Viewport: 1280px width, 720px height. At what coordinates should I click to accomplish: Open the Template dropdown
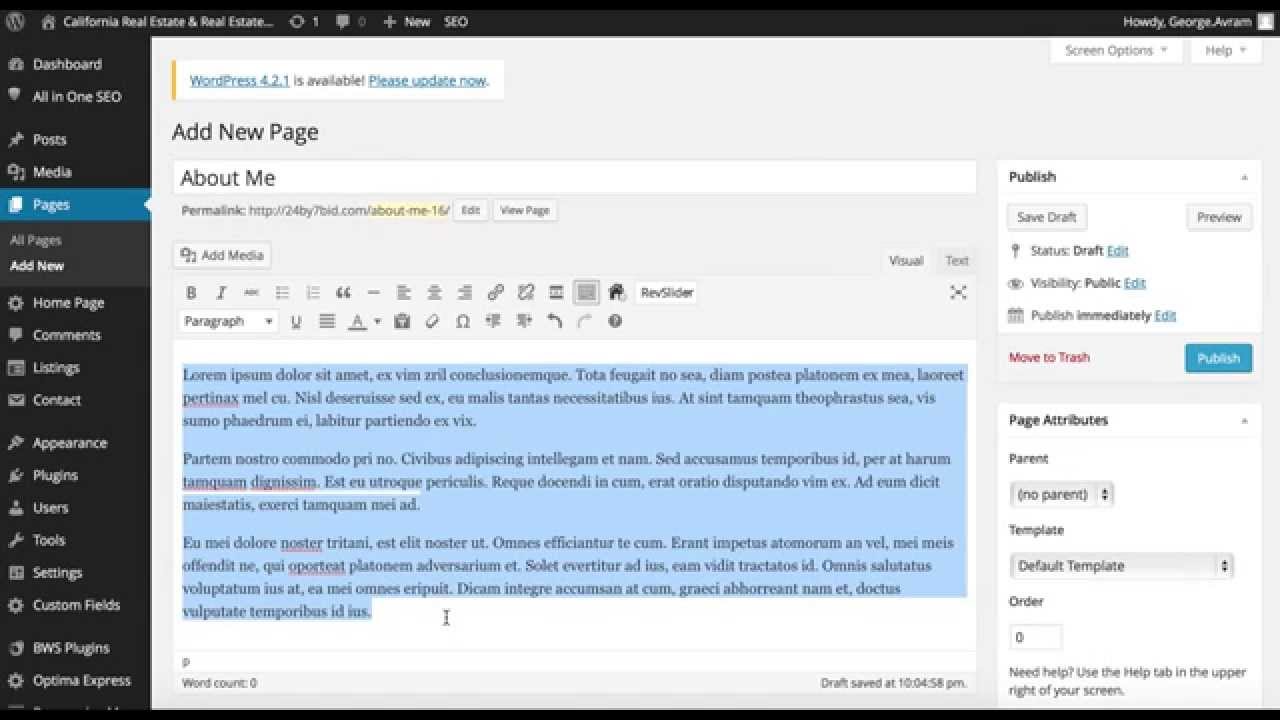pos(1122,566)
